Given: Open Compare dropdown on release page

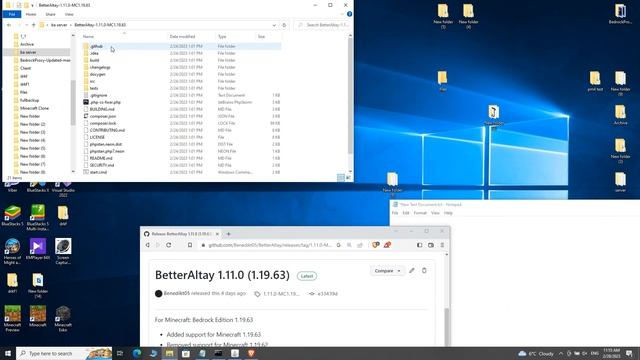Looking at the screenshot, I should click(x=387, y=271).
